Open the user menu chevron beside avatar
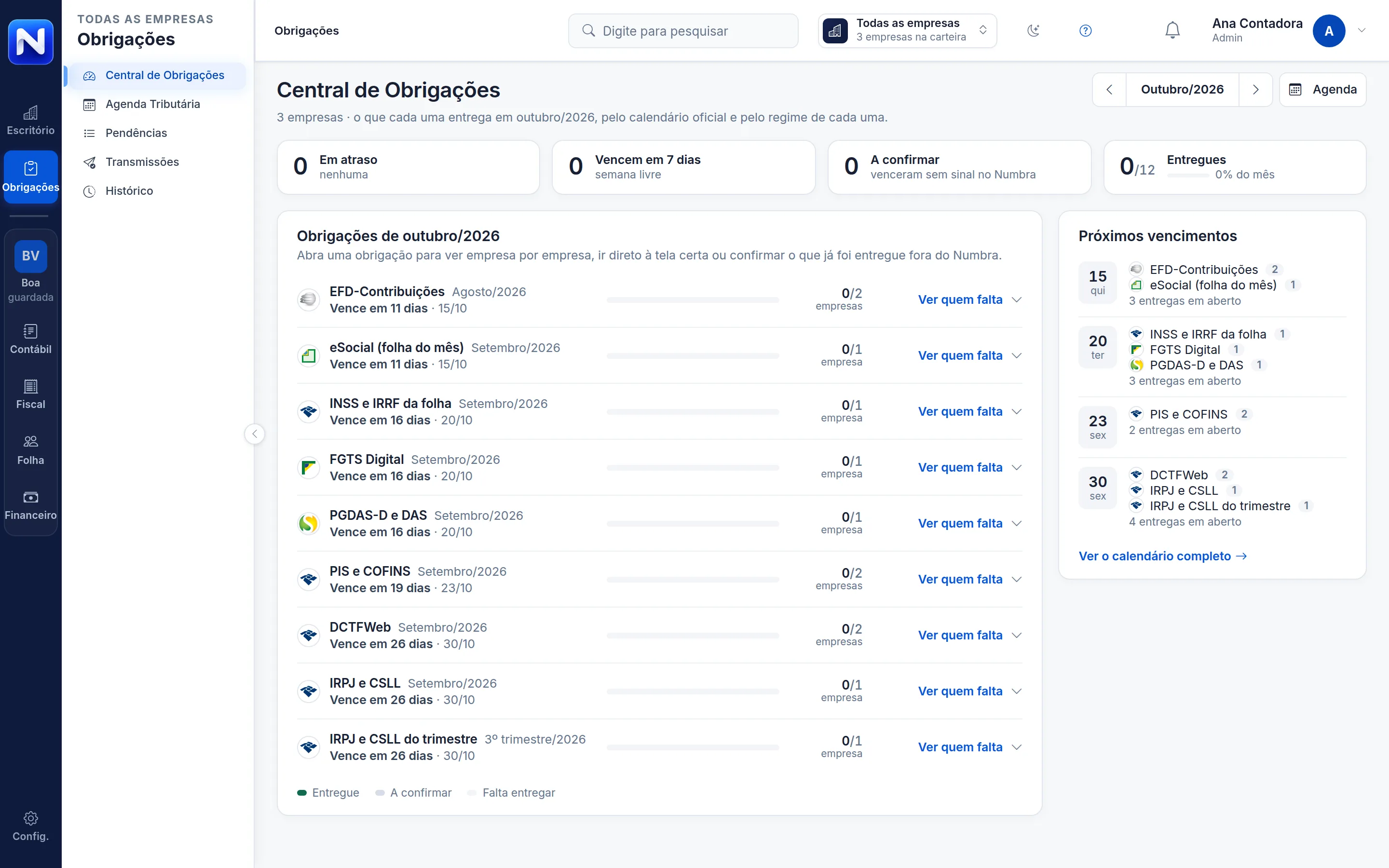Image resolution: width=1389 pixels, height=868 pixels. tap(1362, 31)
